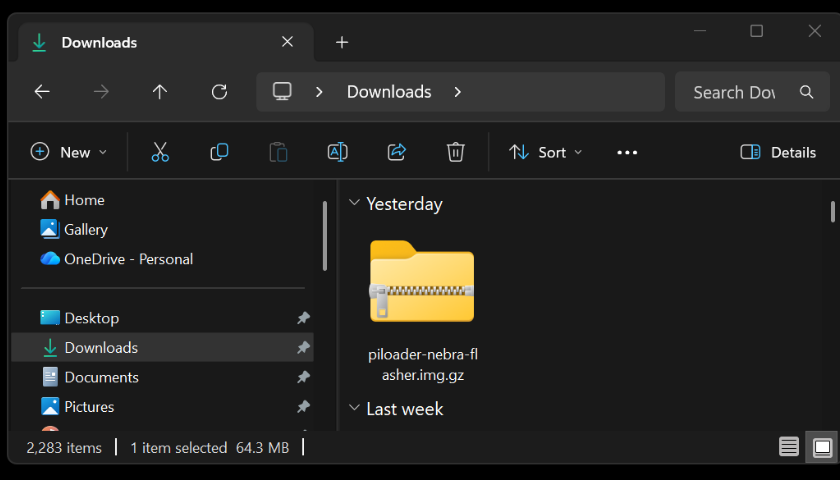Select Downloads in navigation pane

pos(162,347)
